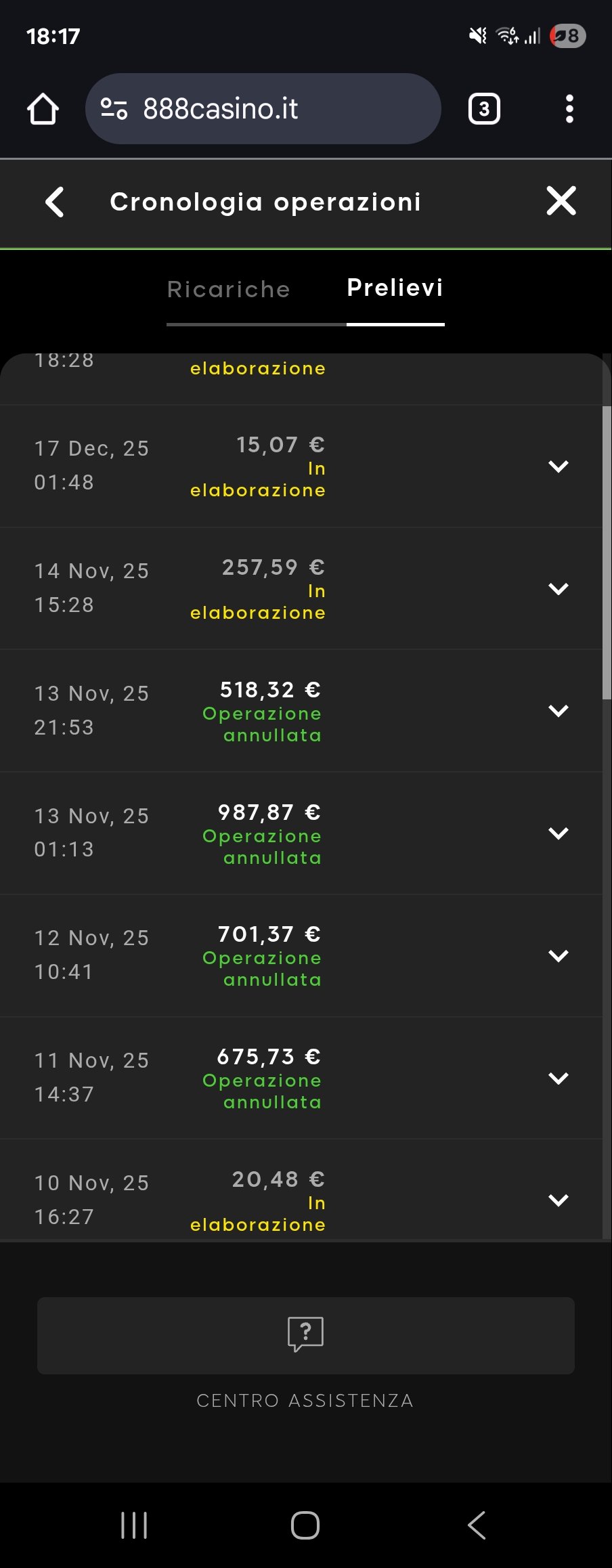
Task: Tap the help question mark icon
Action: click(x=306, y=1334)
